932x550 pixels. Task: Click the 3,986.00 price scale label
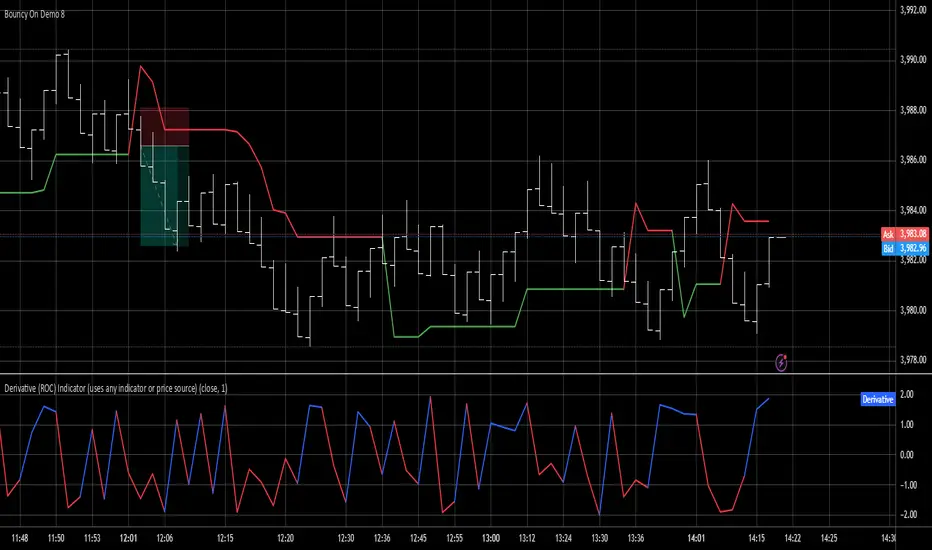point(913,159)
